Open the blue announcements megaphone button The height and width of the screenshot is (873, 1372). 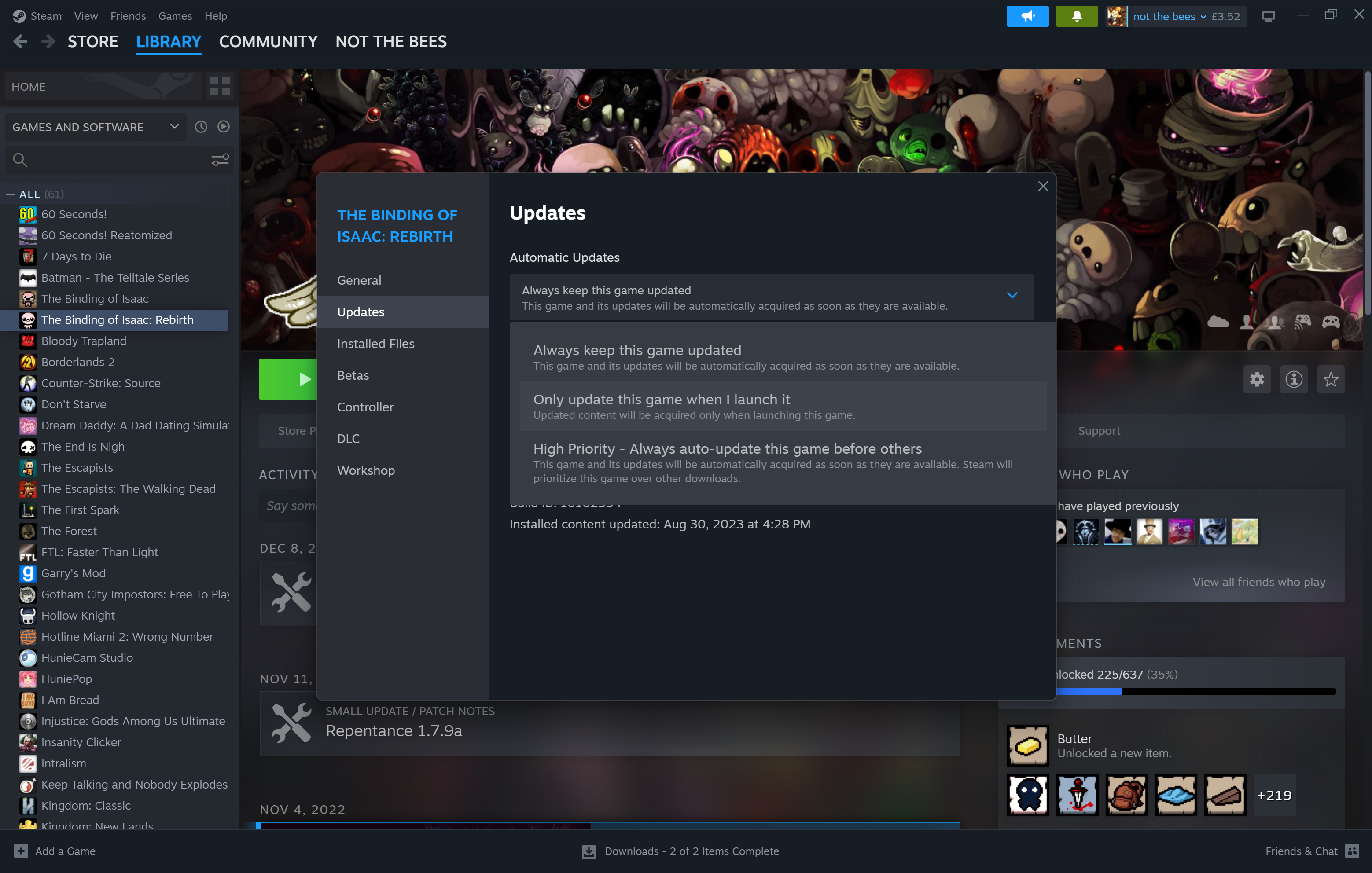pyautogui.click(x=1027, y=16)
